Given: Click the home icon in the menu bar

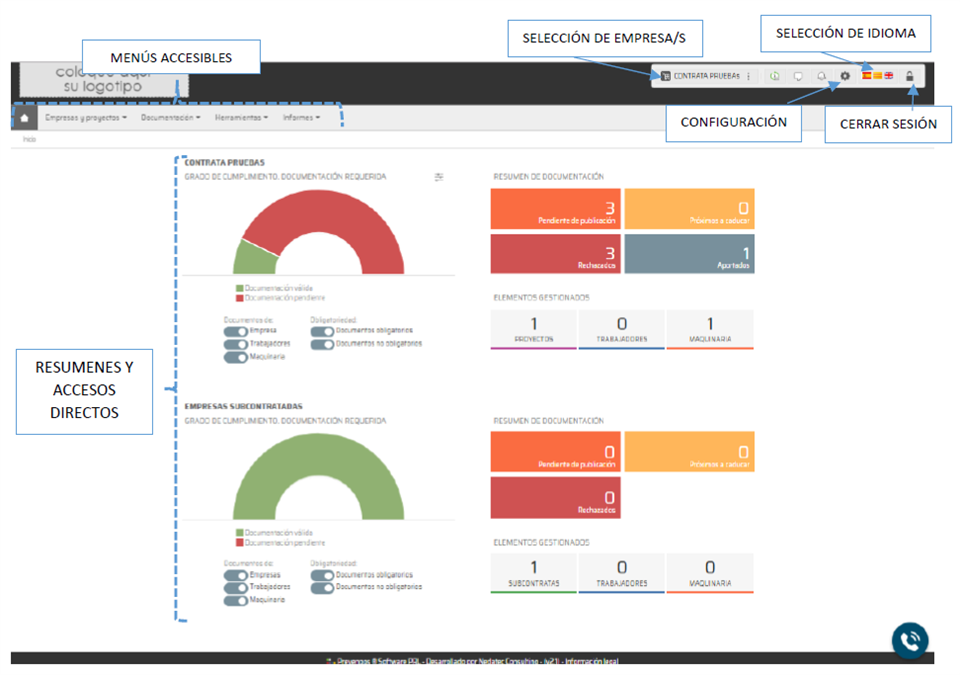Looking at the screenshot, I should 24,118.
